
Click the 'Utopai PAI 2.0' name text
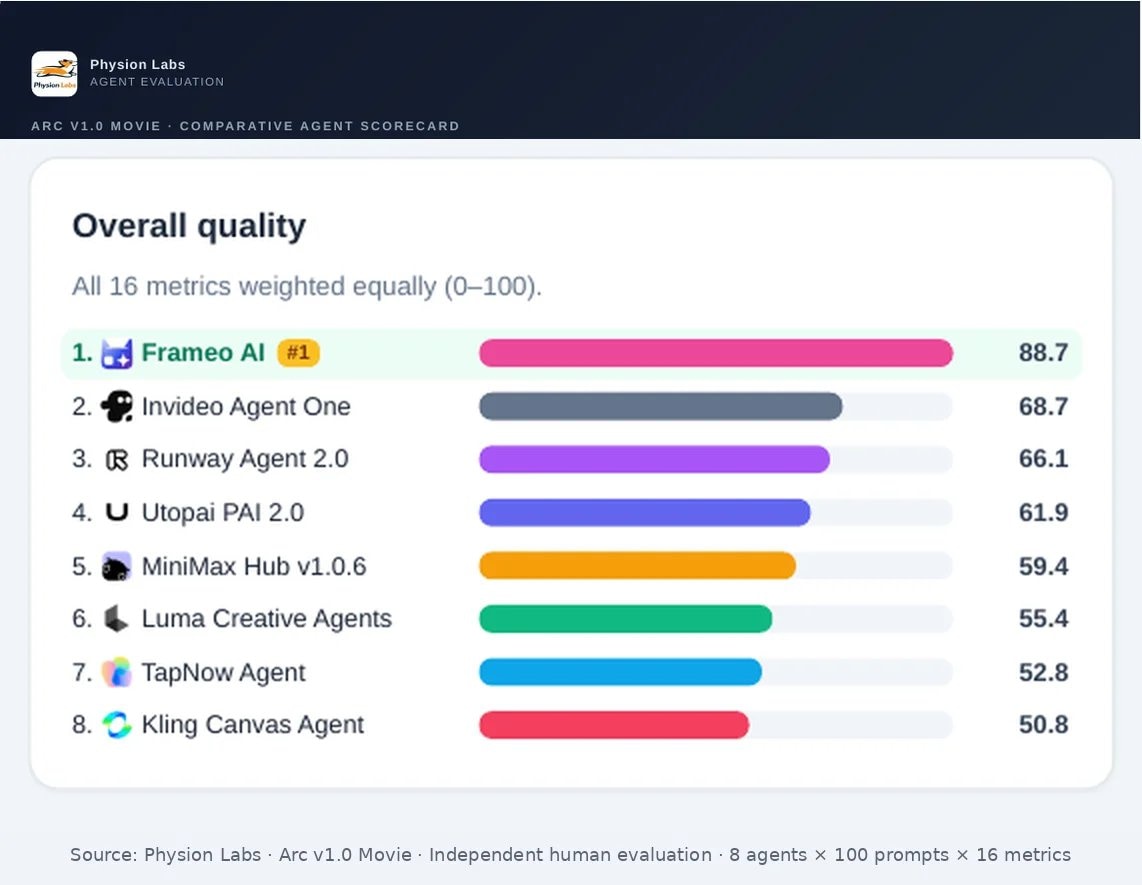(223, 513)
